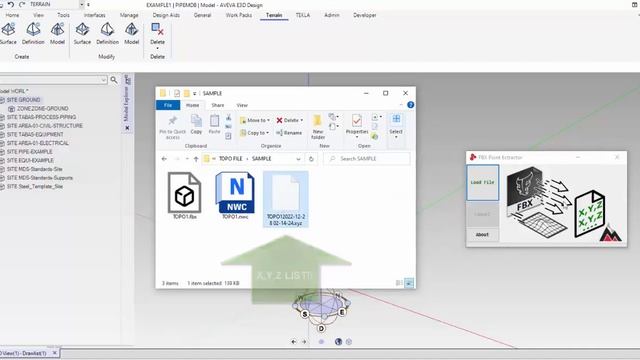Click the undo arrow in AVEVA title bar
The image size is (640, 360).
pos(11,4)
